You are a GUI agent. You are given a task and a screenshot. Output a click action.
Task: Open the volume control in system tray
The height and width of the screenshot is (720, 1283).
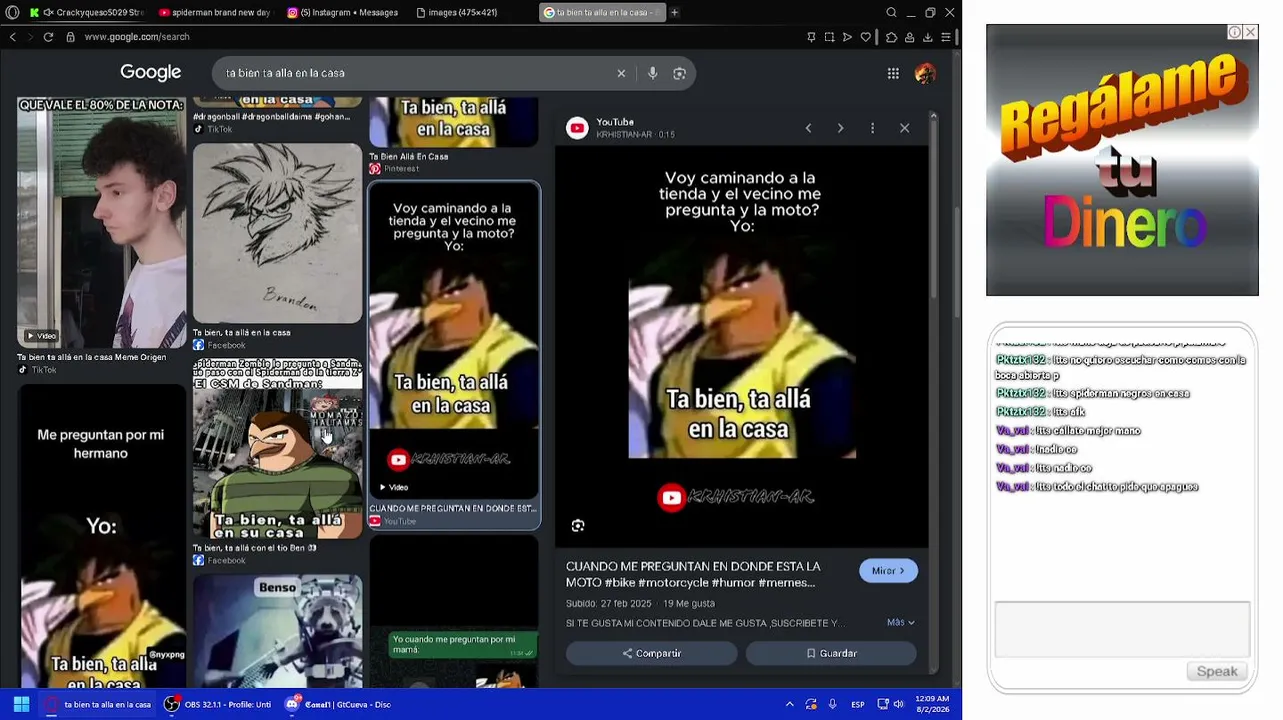(x=898, y=704)
